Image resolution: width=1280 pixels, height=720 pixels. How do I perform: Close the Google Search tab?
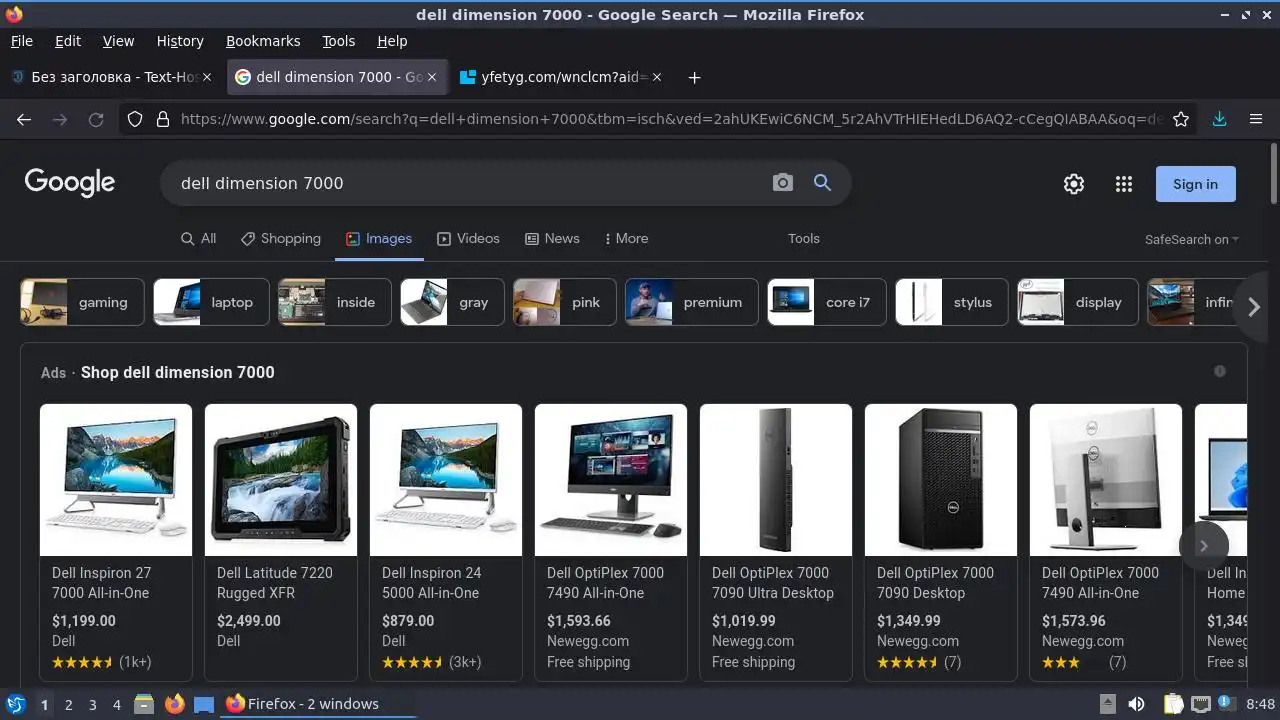[x=432, y=77]
